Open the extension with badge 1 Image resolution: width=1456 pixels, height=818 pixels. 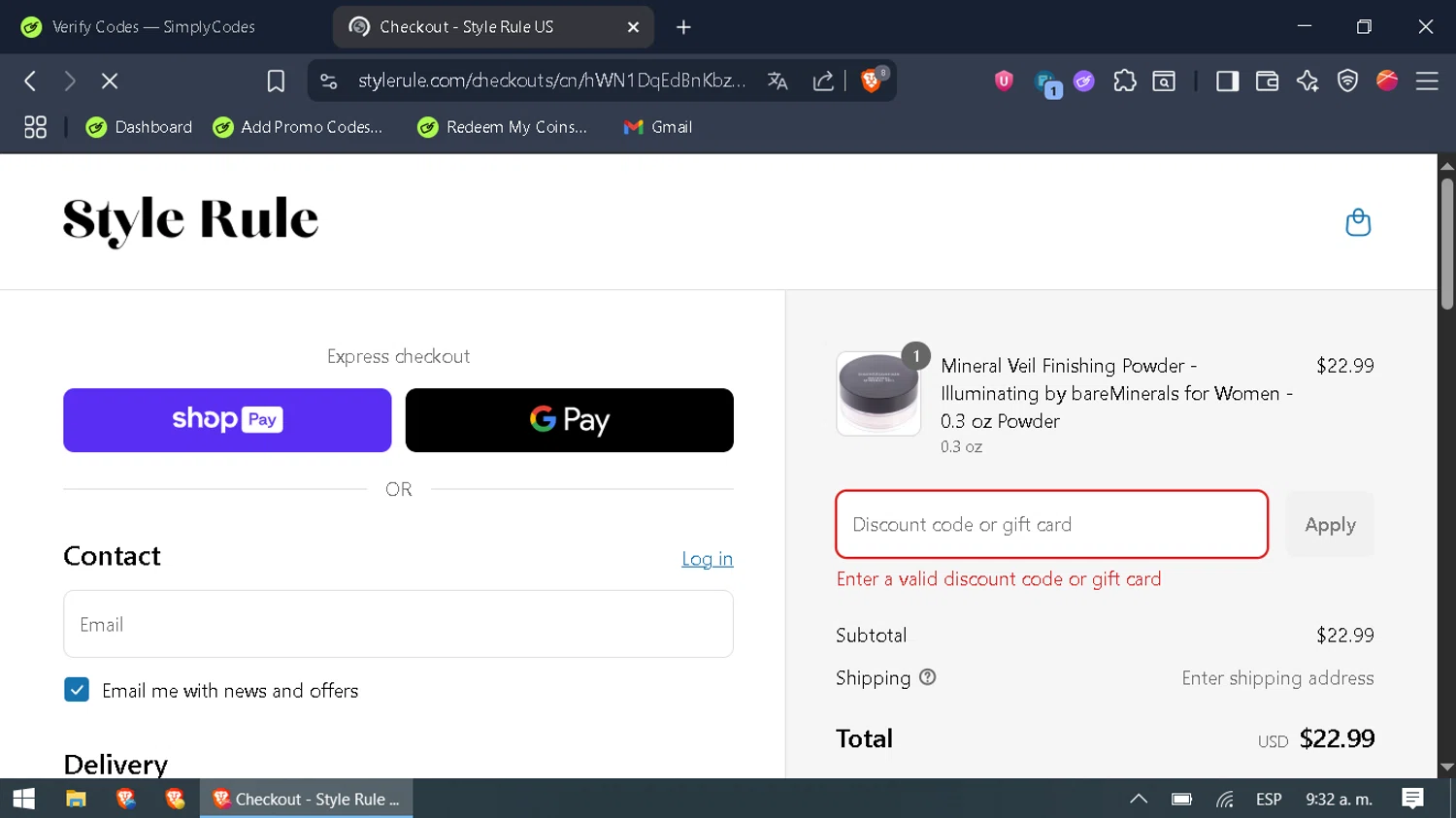[x=1047, y=83]
